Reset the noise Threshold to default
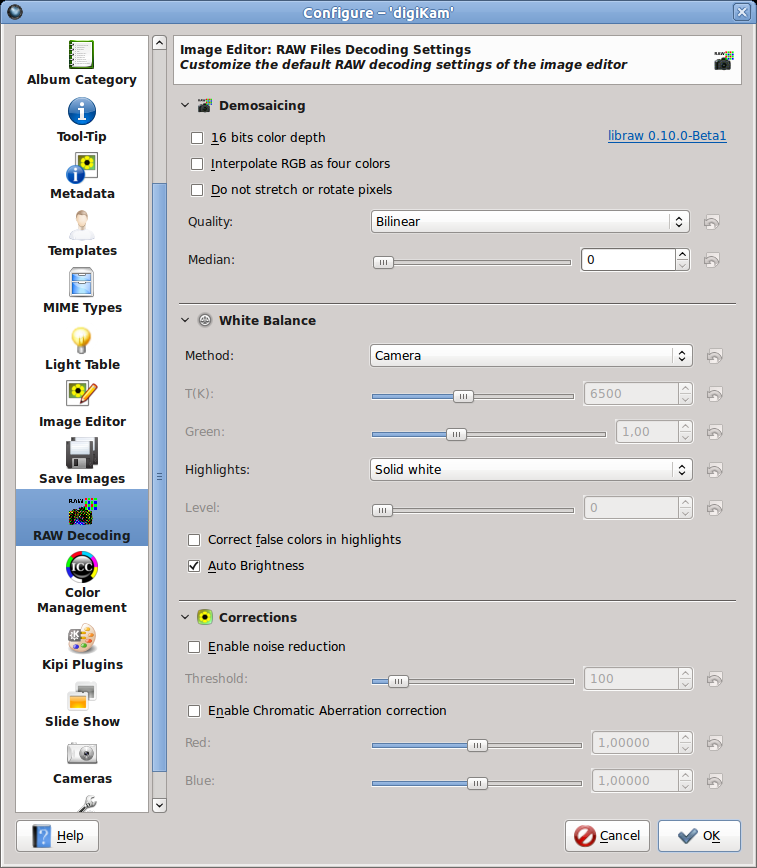 tap(715, 679)
